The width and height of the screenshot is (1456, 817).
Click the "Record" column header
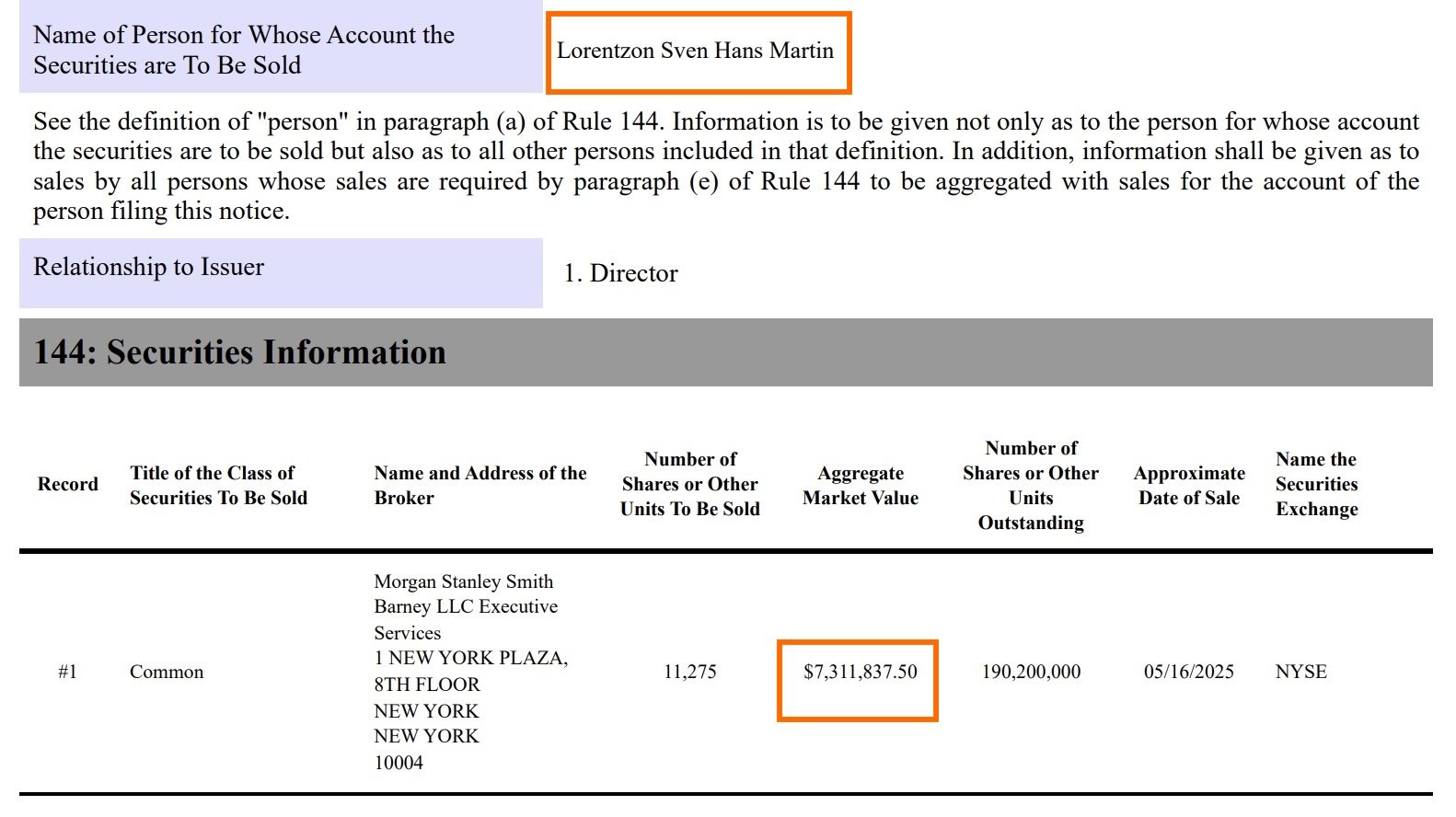(67, 485)
